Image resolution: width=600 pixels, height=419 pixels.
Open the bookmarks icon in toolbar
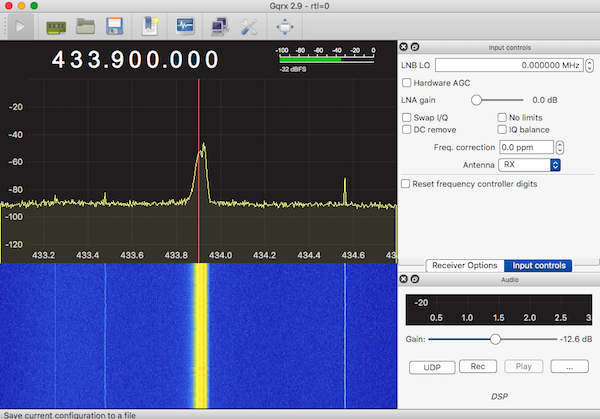coord(150,26)
